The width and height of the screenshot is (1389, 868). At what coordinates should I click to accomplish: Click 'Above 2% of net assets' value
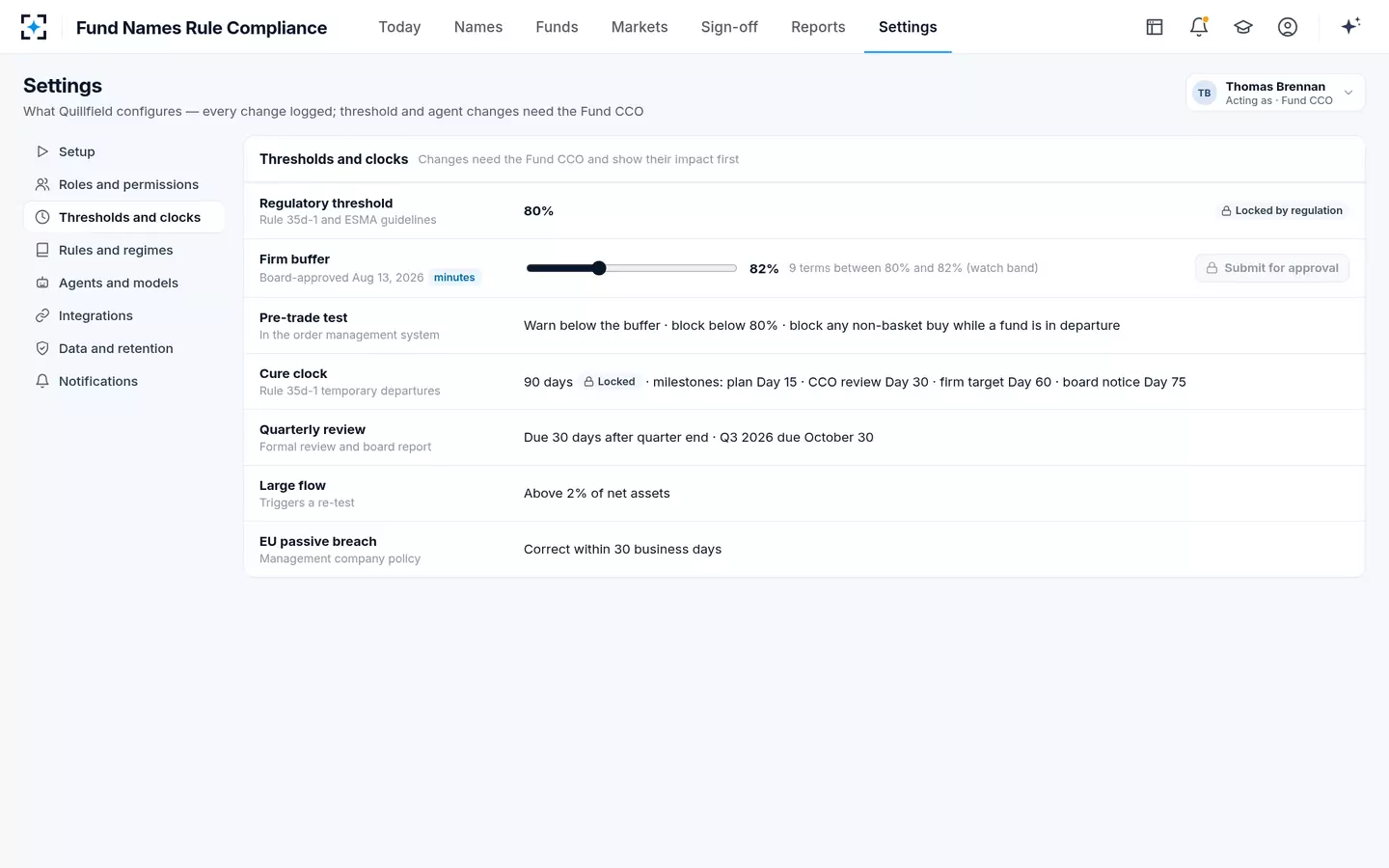pos(597,493)
